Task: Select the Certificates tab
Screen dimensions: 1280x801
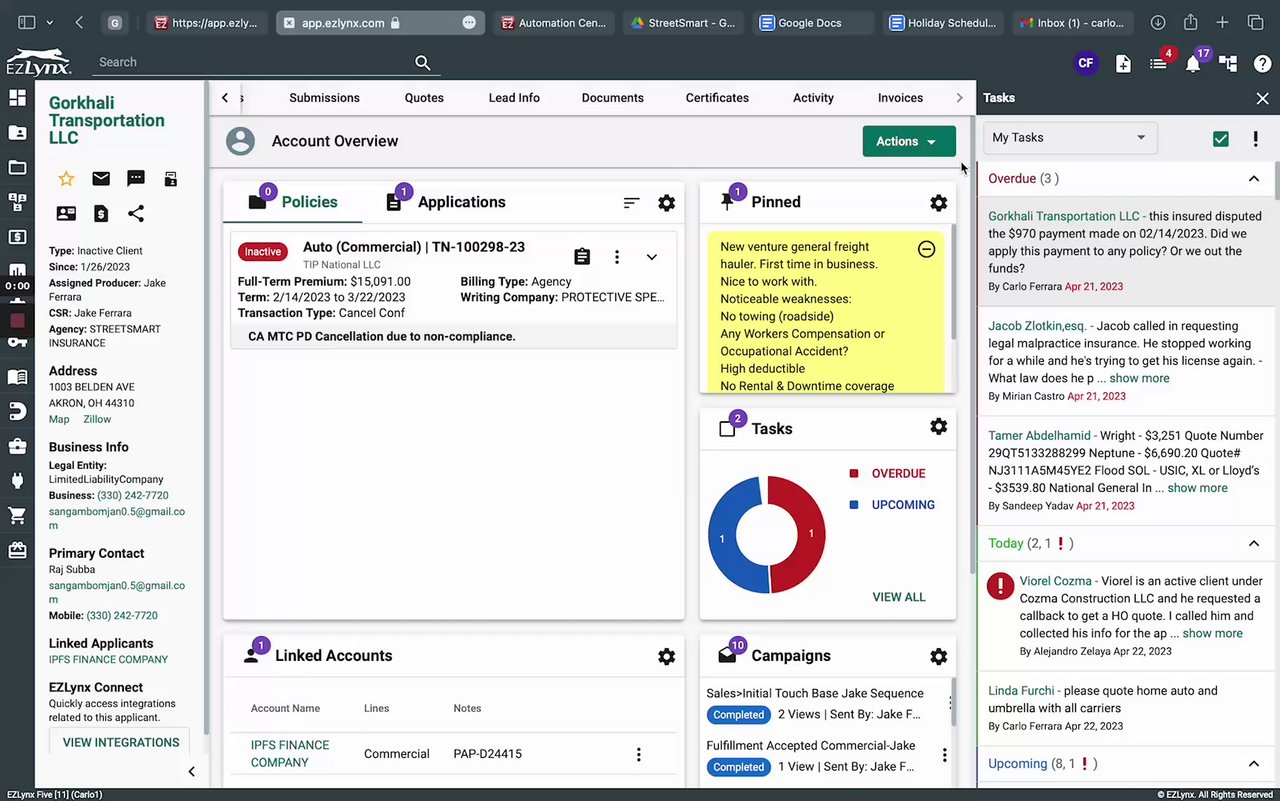Action: click(x=717, y=98)
